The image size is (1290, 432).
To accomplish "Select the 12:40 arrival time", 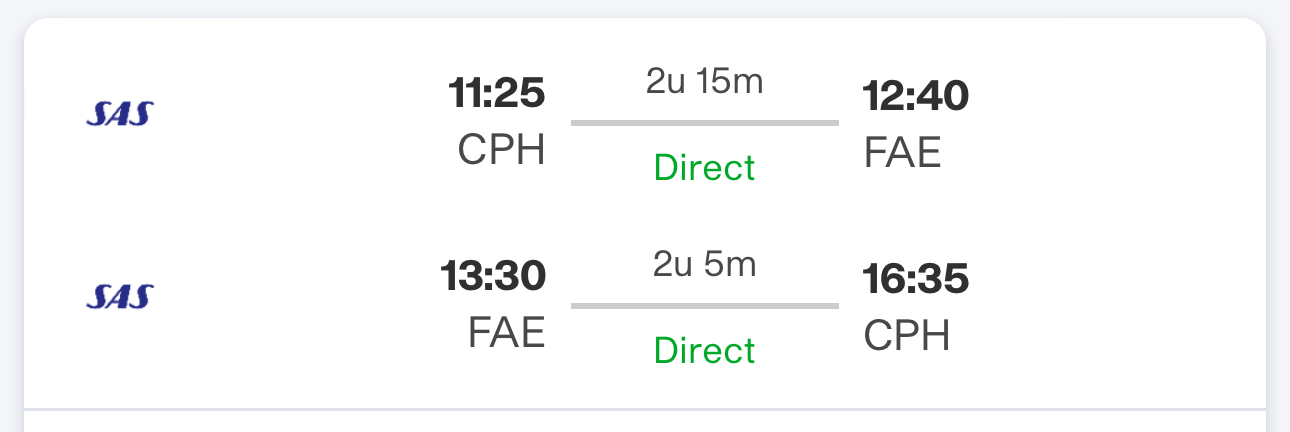I will click(916, 95).
